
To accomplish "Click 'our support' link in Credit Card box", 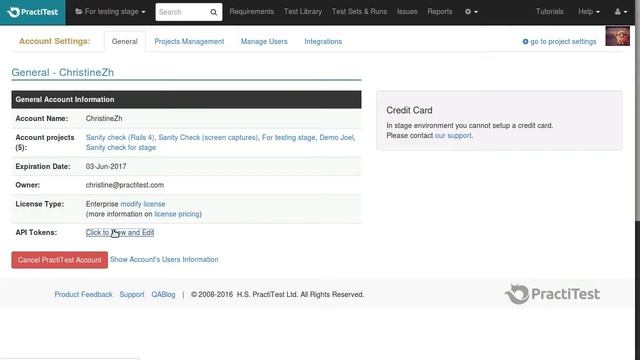I will pyautogui.click(x=453, y=136).
